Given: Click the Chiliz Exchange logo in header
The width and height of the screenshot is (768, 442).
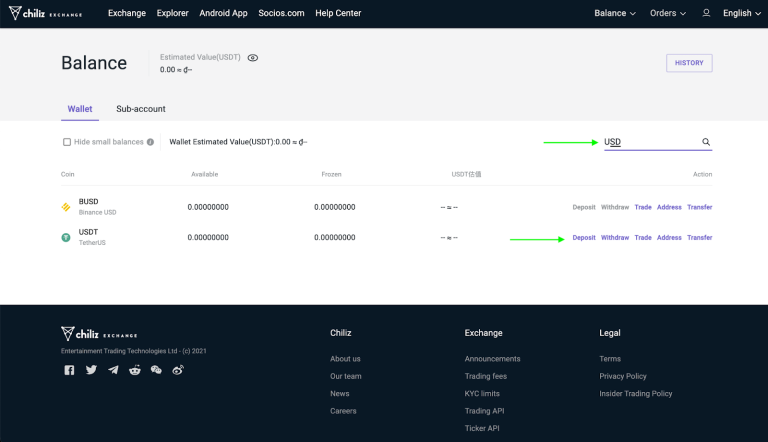Looking at the screenshot, I should 46,13.
